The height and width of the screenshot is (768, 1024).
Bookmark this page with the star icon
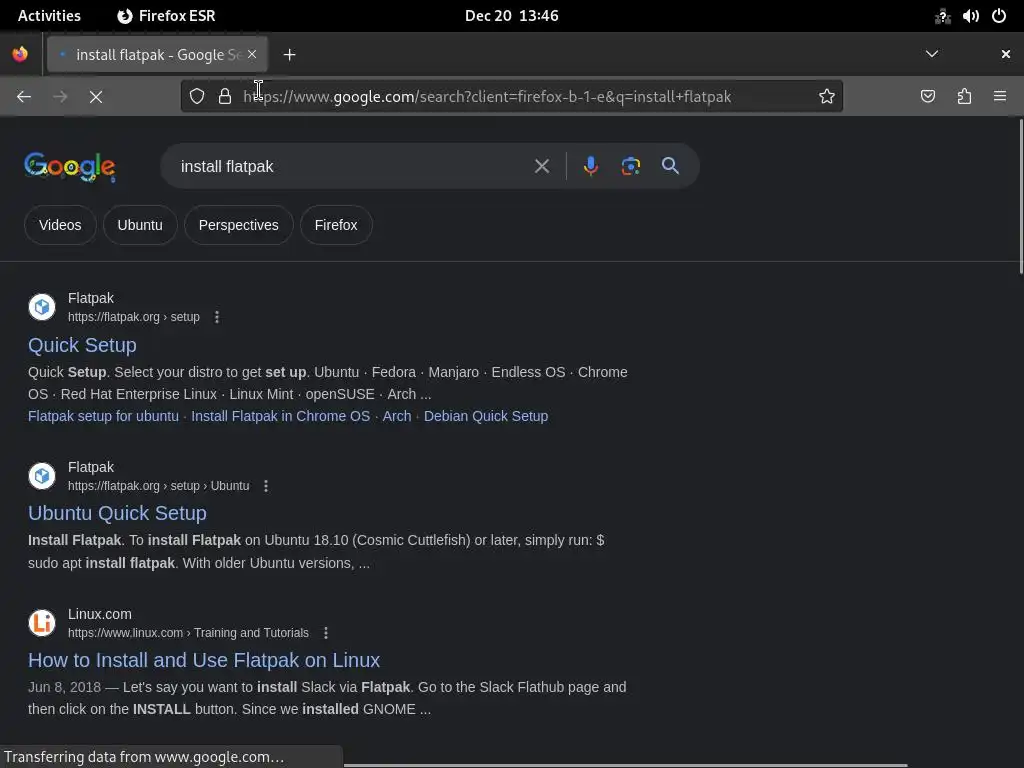pos(827,97)
